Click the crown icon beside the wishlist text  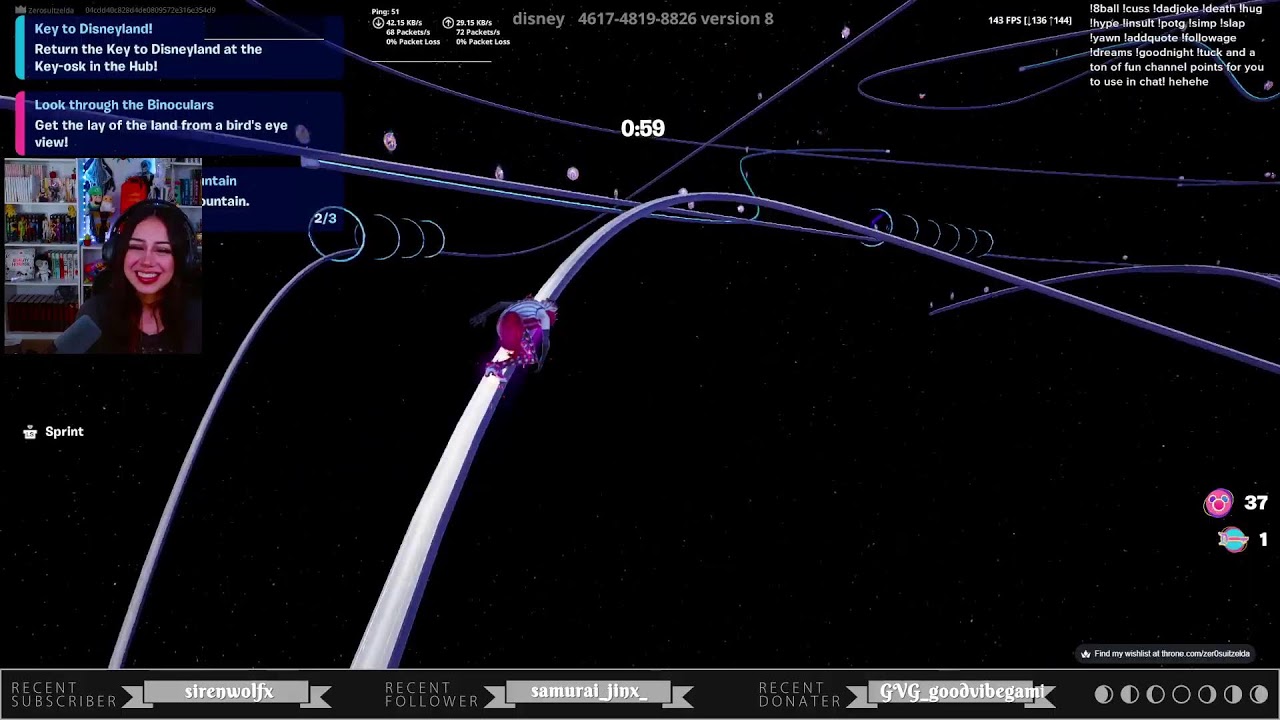tap(1085, 654)
